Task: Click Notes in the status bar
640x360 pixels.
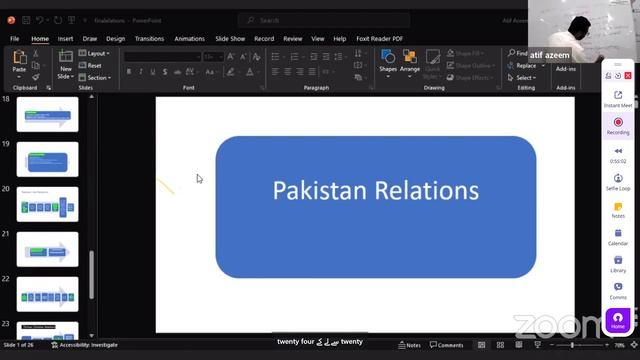Action: coord(409,345)
